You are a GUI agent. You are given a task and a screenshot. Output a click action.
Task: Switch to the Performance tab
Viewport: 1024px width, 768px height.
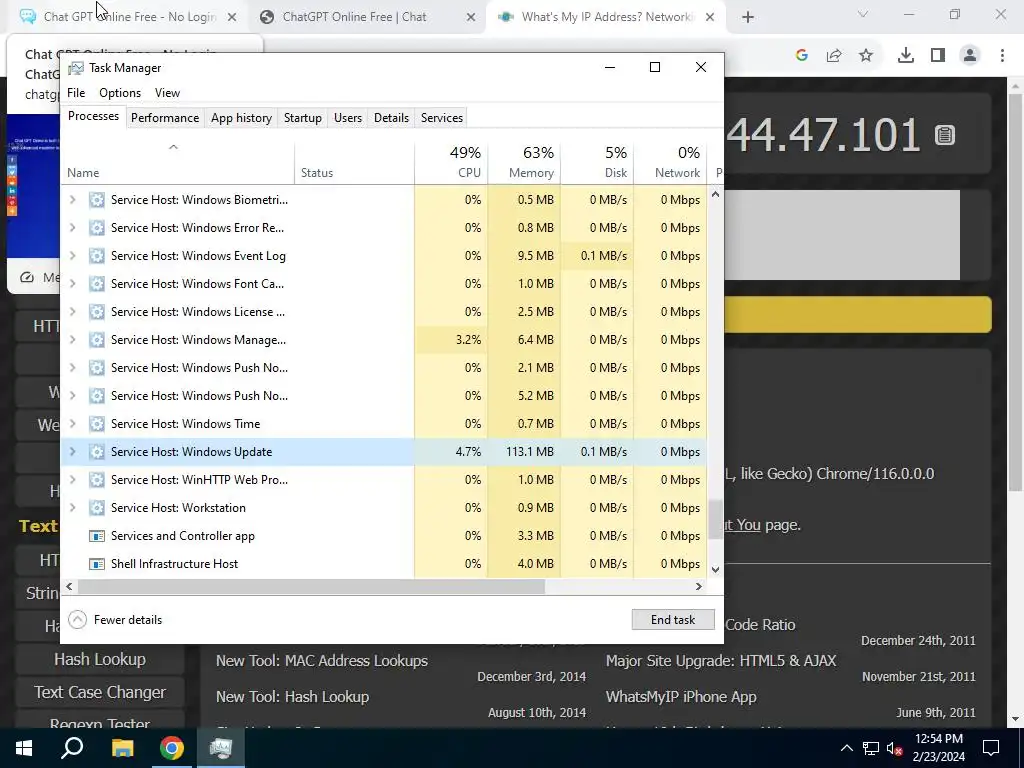tap(165, 118)
